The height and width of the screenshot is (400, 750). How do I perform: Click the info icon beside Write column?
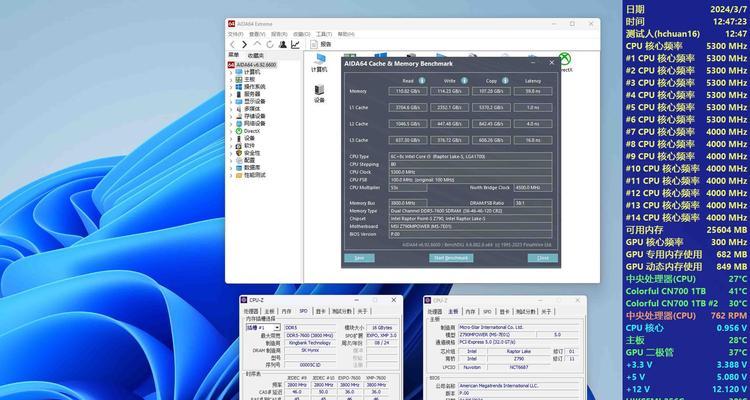point(464,81)
